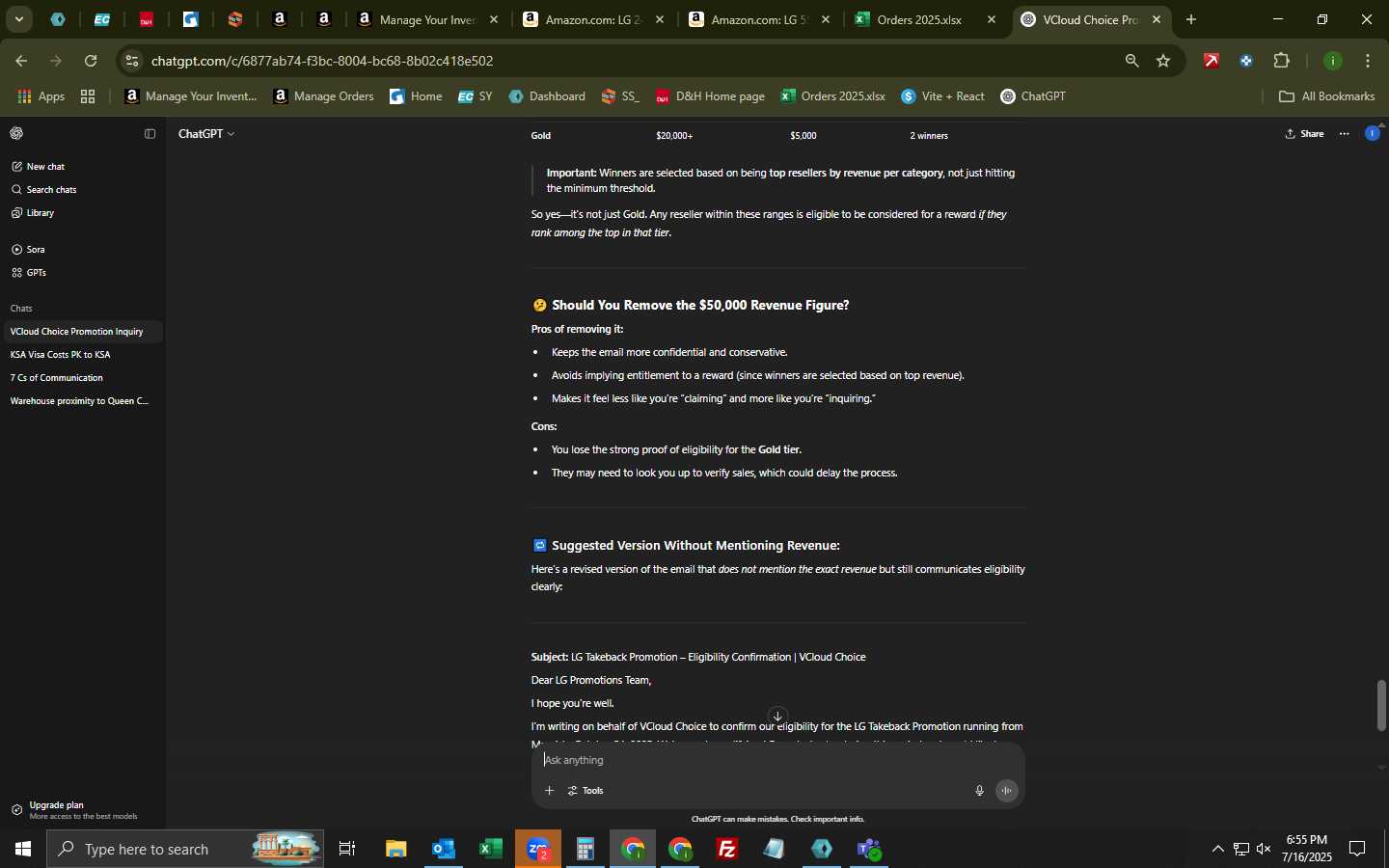Open the 7 Cs of Communication chat

pyautogui.click(x=82, y=378)
